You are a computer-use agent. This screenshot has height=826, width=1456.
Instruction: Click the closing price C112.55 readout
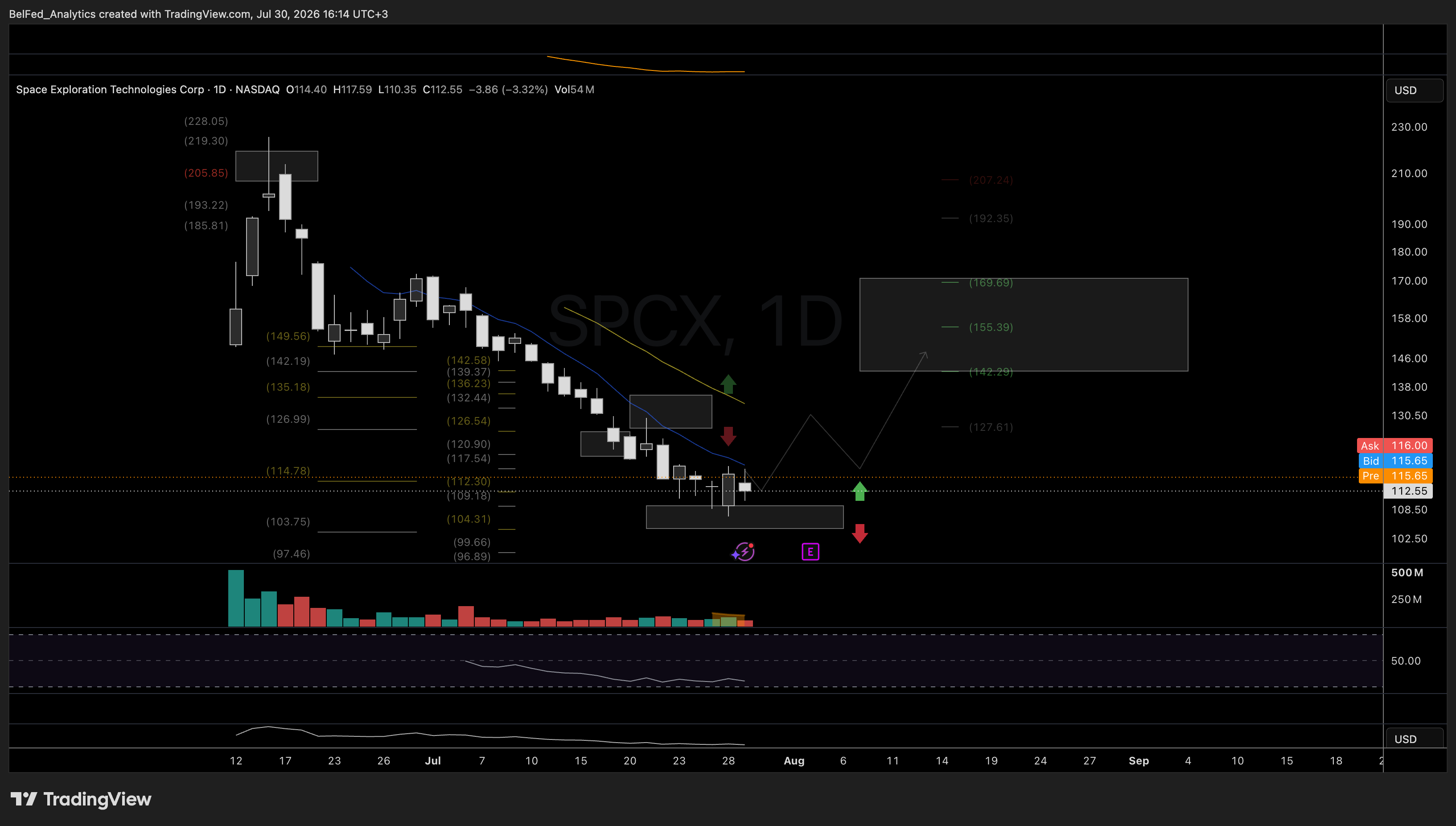tap(442, 89)
